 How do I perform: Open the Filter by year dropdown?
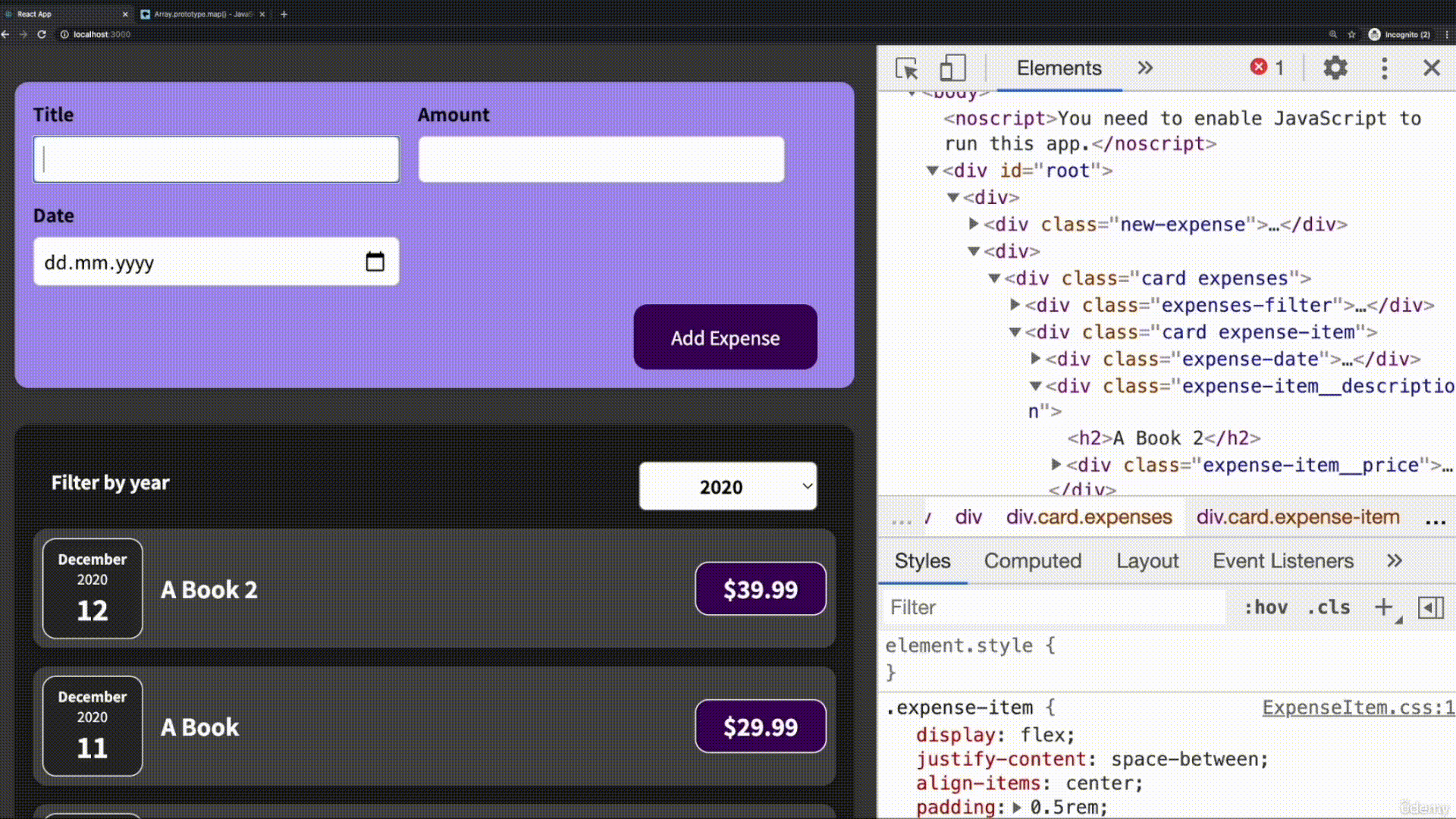click(x=727, y=486)
